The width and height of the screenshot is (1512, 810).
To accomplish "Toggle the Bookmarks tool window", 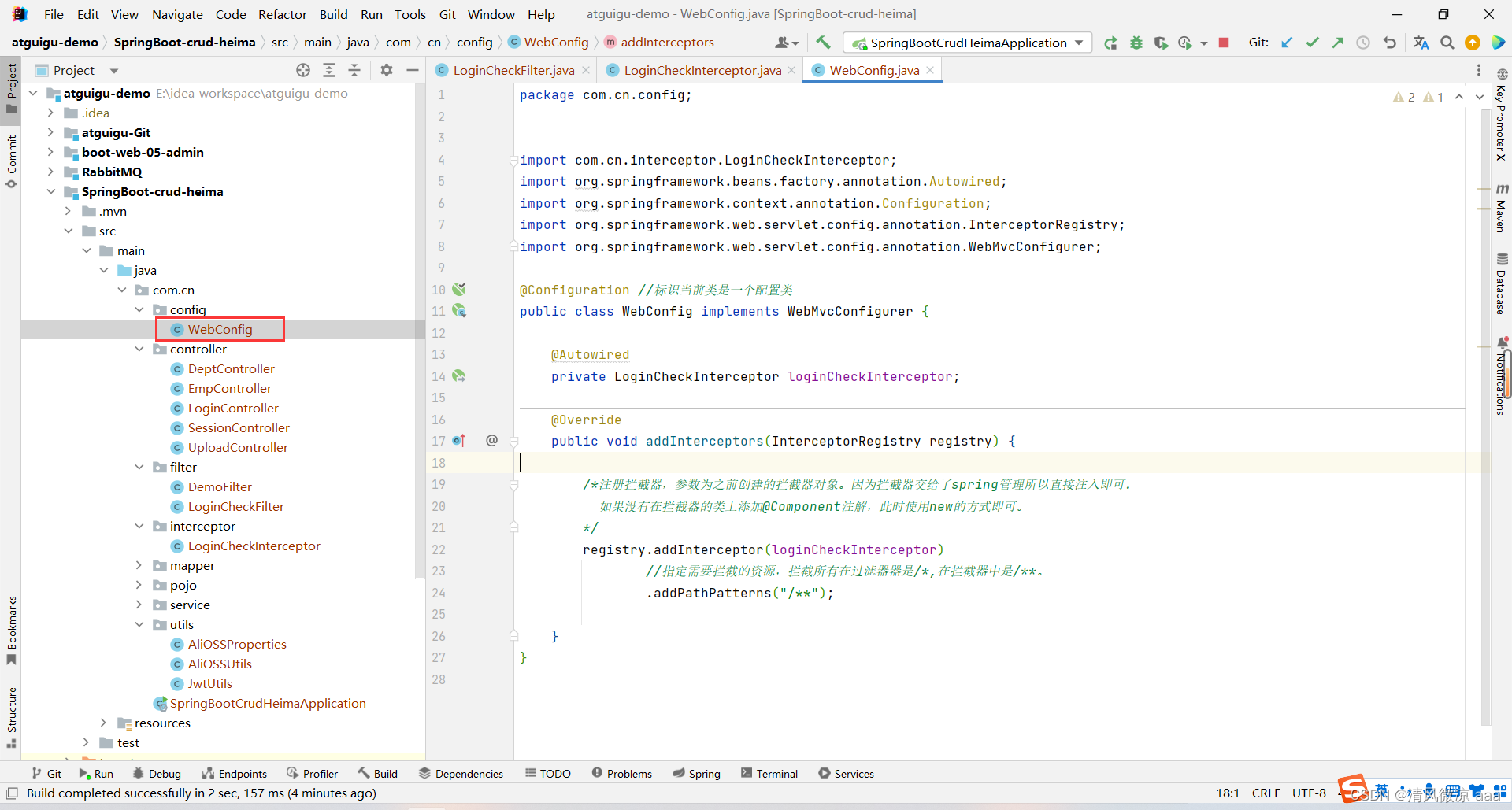I will (11, 630).
